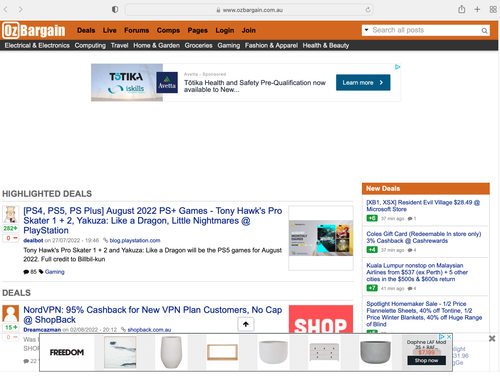Image resolution: width=500 pixels, height=379 pixels.
Task: Open Spotlight Homemaker Sale deal
Action: coord(424,314)
